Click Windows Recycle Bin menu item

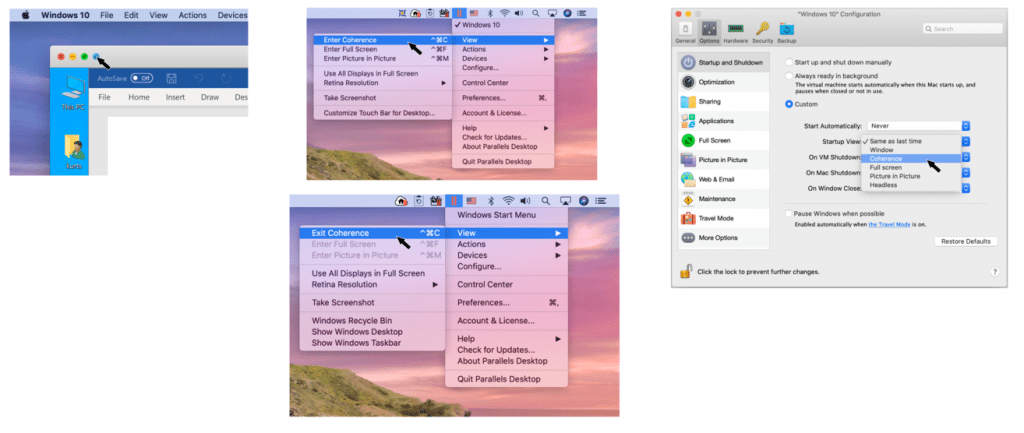[x=372, y=321]
